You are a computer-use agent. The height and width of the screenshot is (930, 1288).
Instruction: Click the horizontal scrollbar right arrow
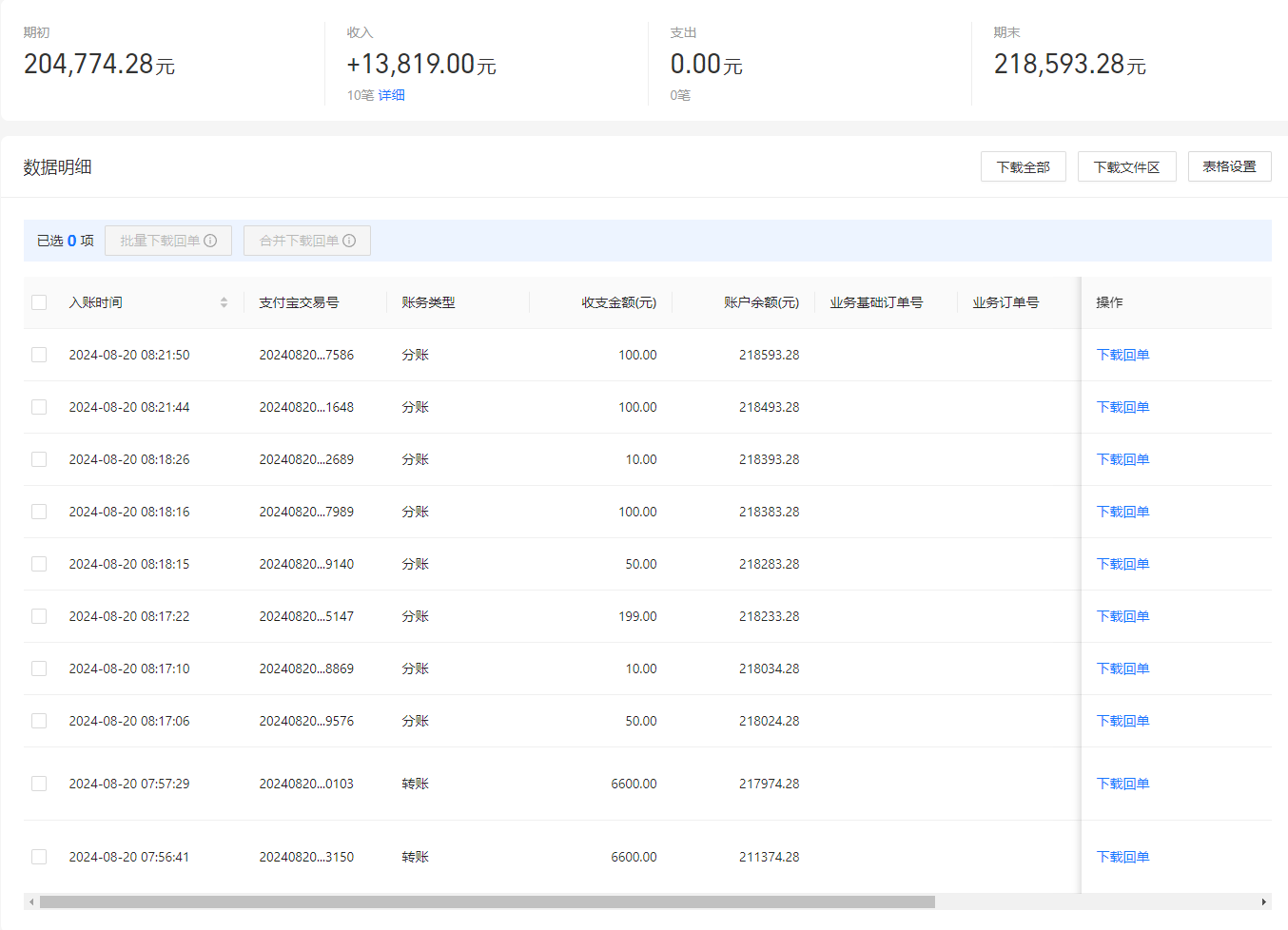click(x=1263, y=901)
